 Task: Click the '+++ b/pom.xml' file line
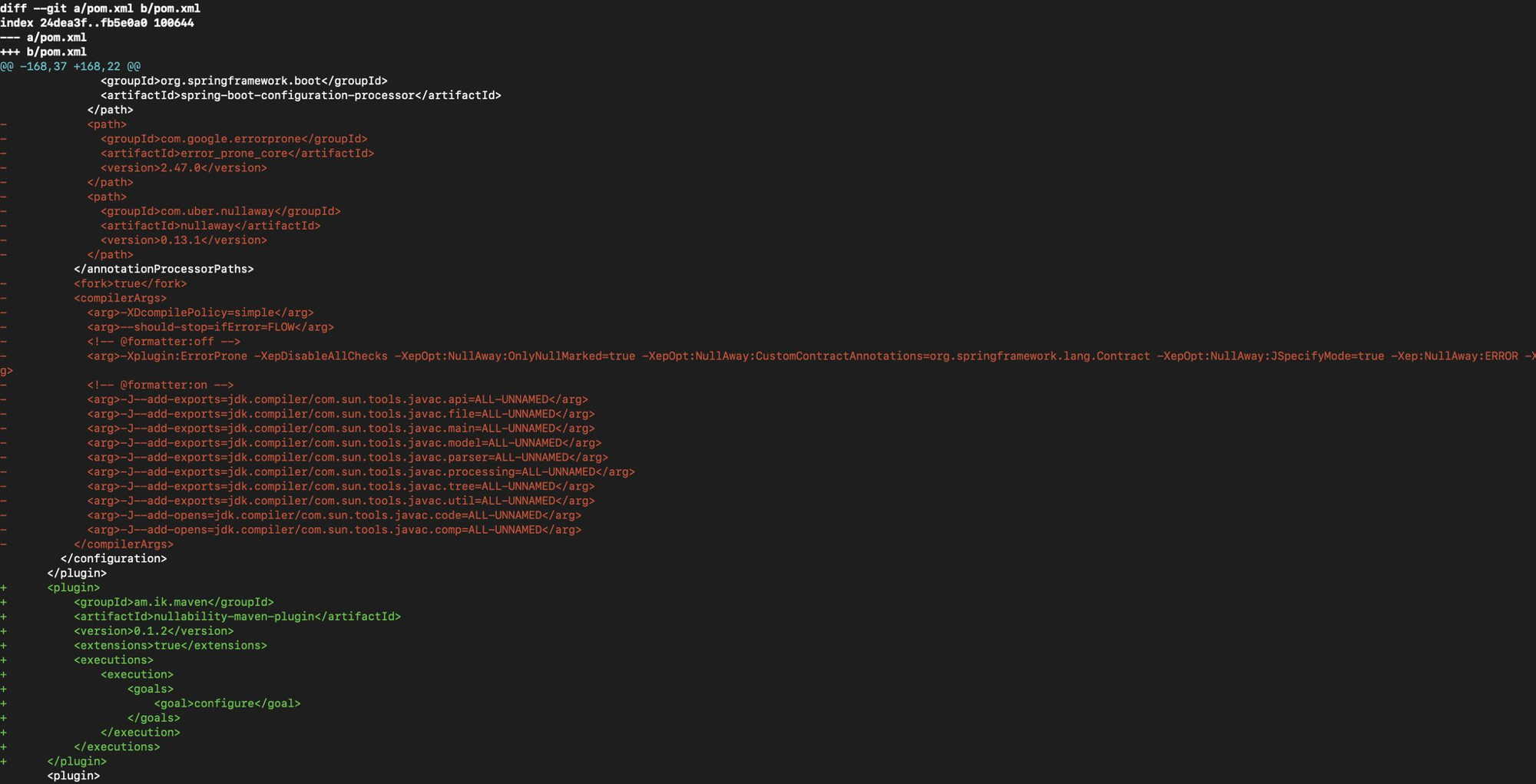point(44,52)
